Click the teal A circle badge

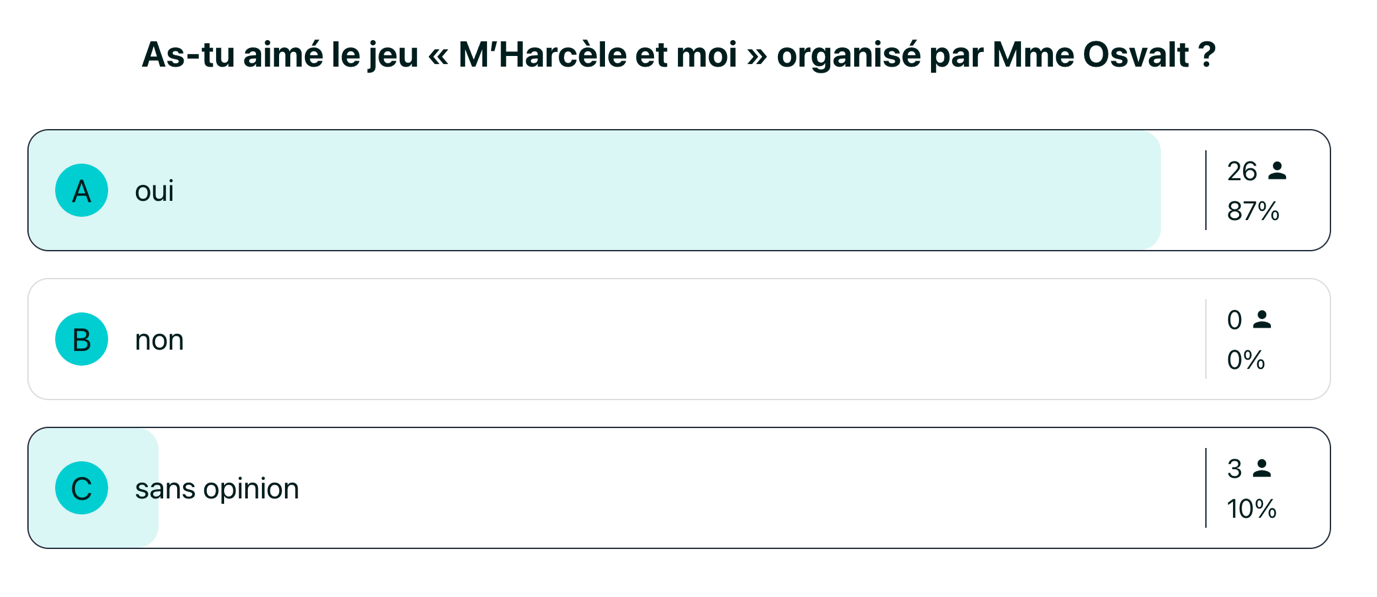click(x=82, y=190)
